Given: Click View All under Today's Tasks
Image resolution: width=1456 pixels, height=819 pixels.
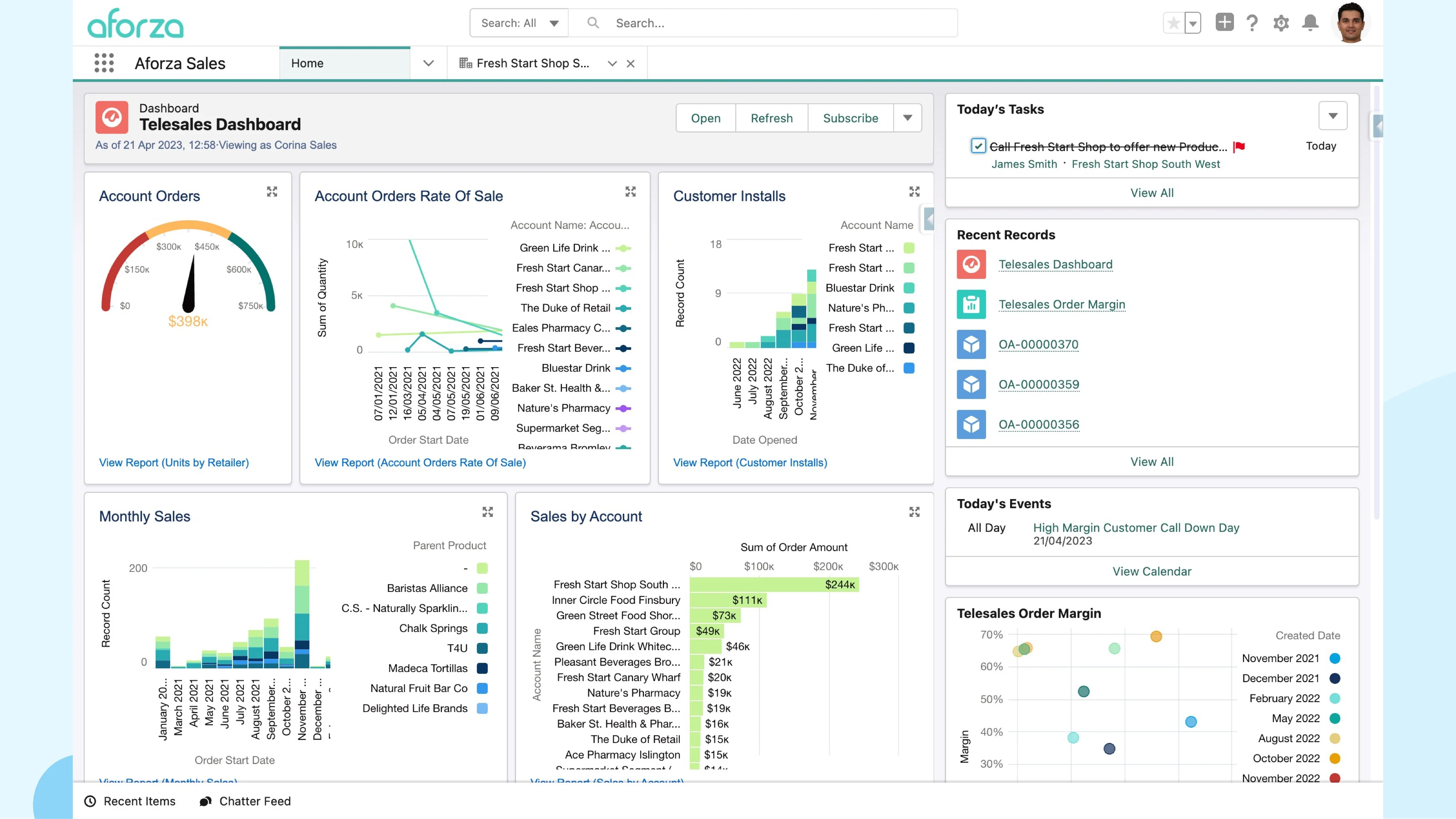Looking at the screenshot, I should (1152, 193).
